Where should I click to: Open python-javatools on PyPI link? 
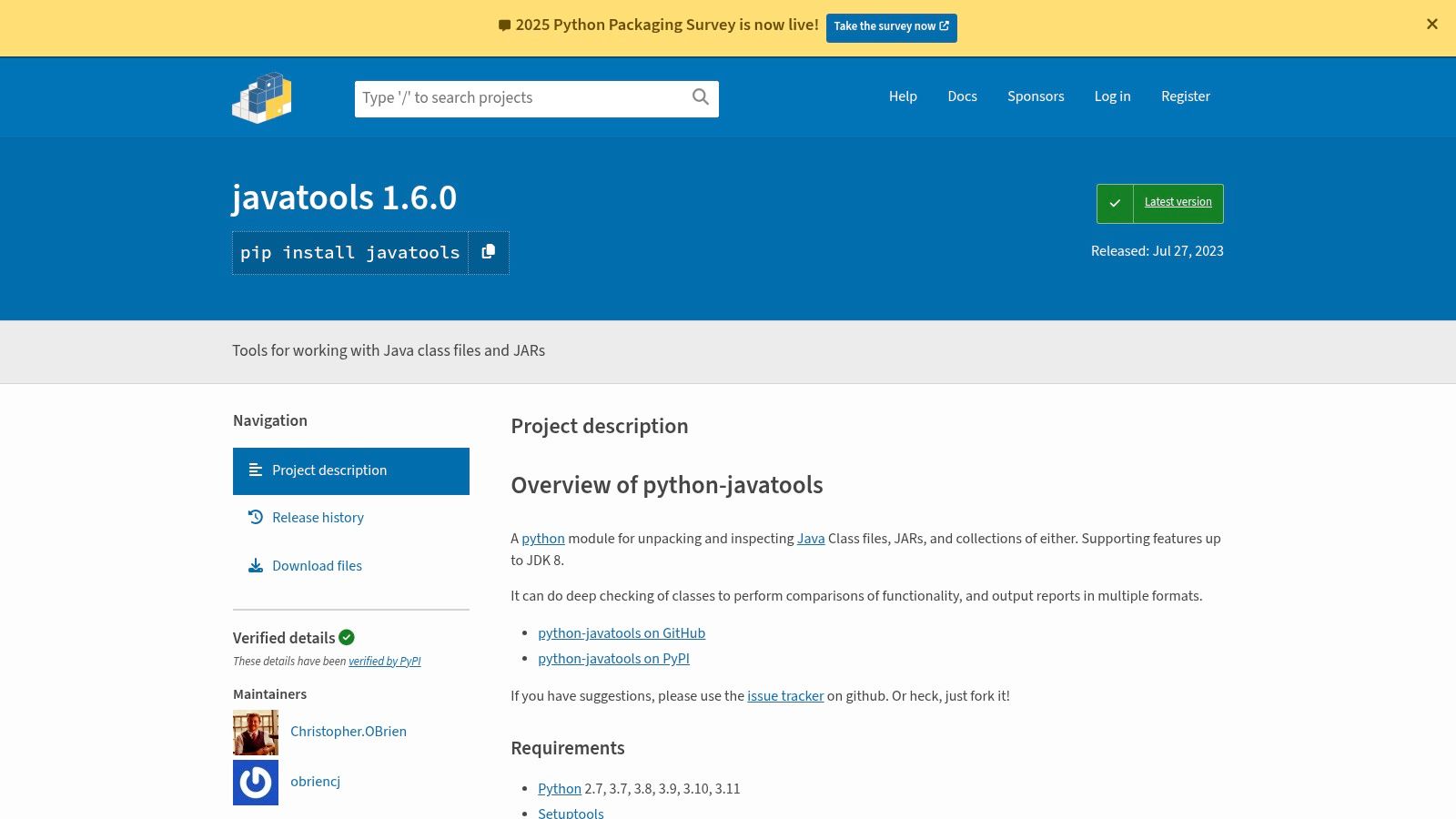(x=613, y=659)
